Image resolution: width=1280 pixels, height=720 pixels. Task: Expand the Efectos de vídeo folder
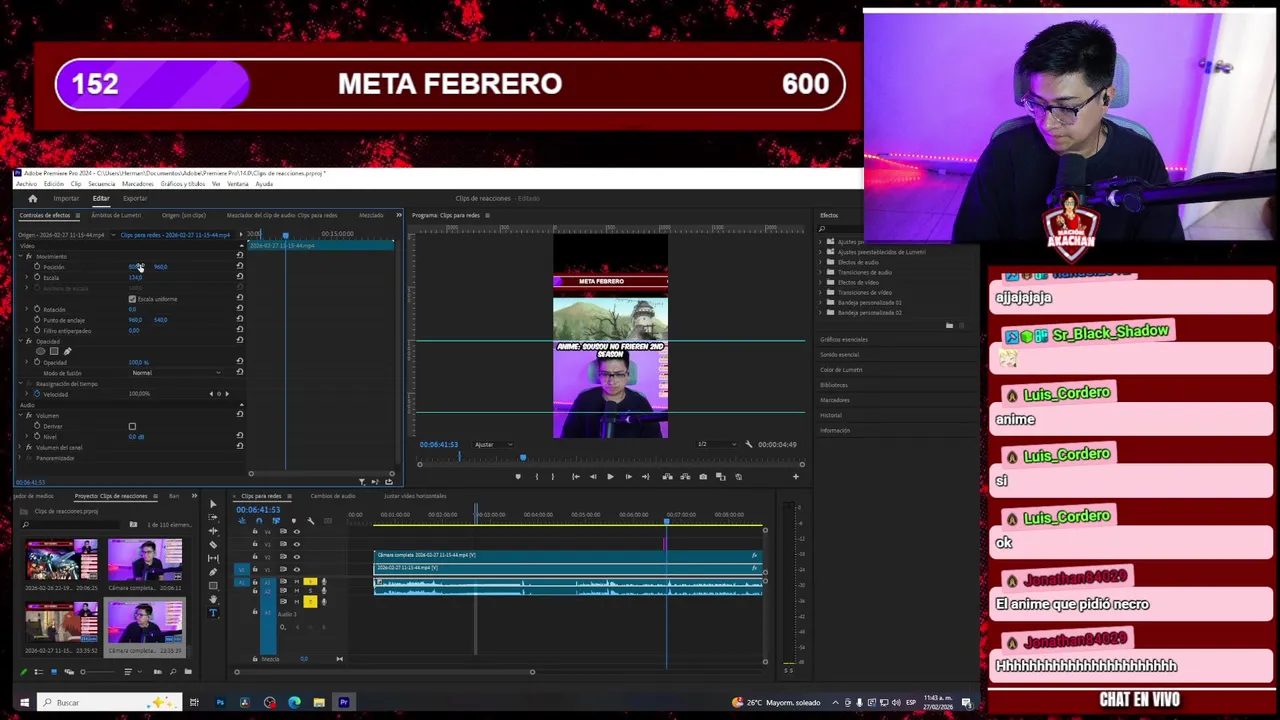[x=820, y=282]
